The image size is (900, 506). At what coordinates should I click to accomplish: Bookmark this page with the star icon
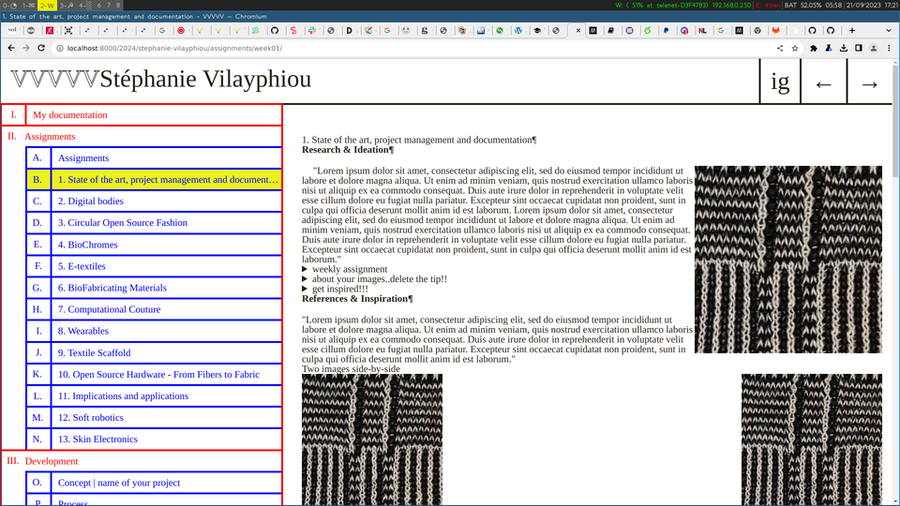[x=795, y=48]
